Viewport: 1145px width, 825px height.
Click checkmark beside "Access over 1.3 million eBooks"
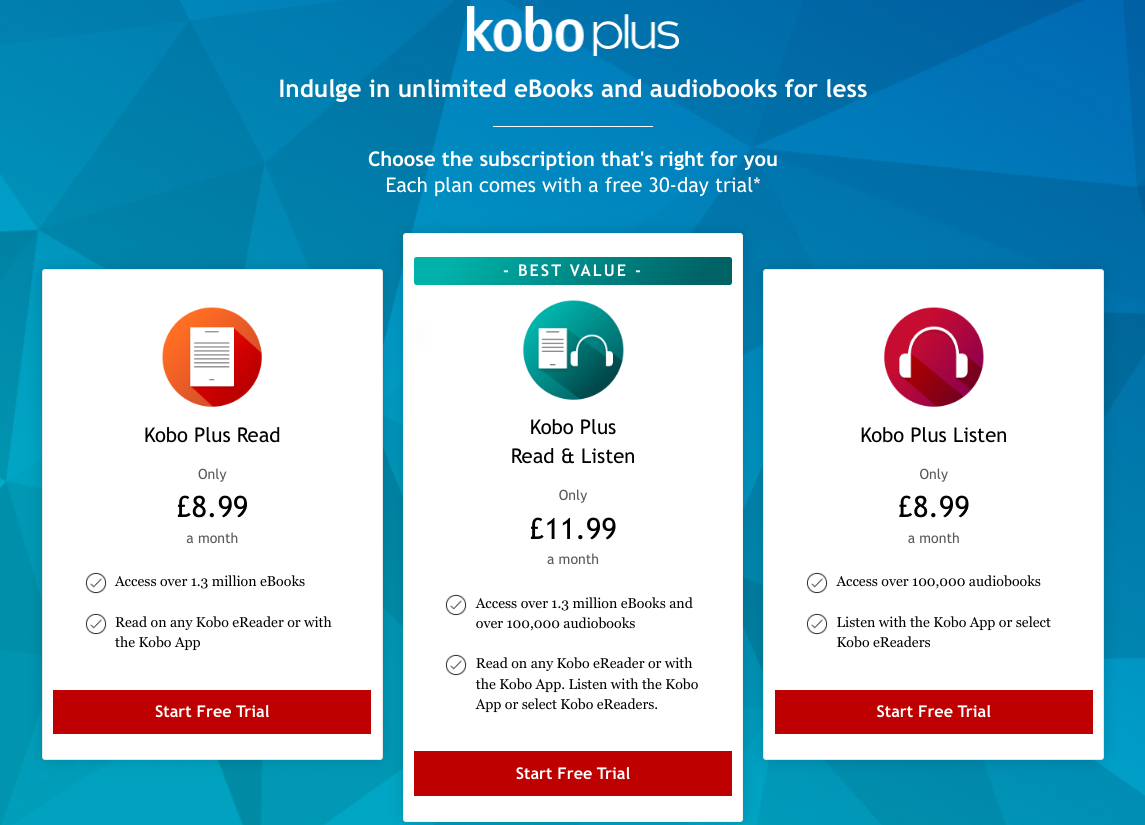pyautogui.click(x=96, y=582)
